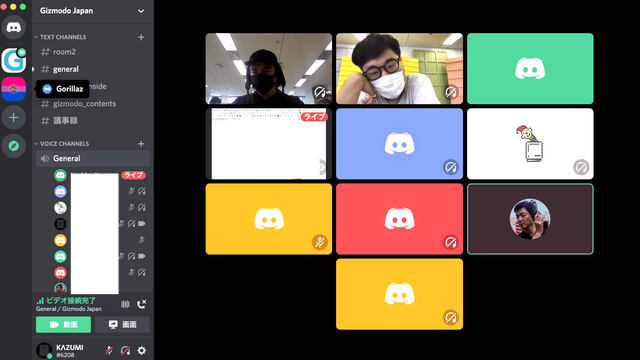Add a server with plus icon

13,118
